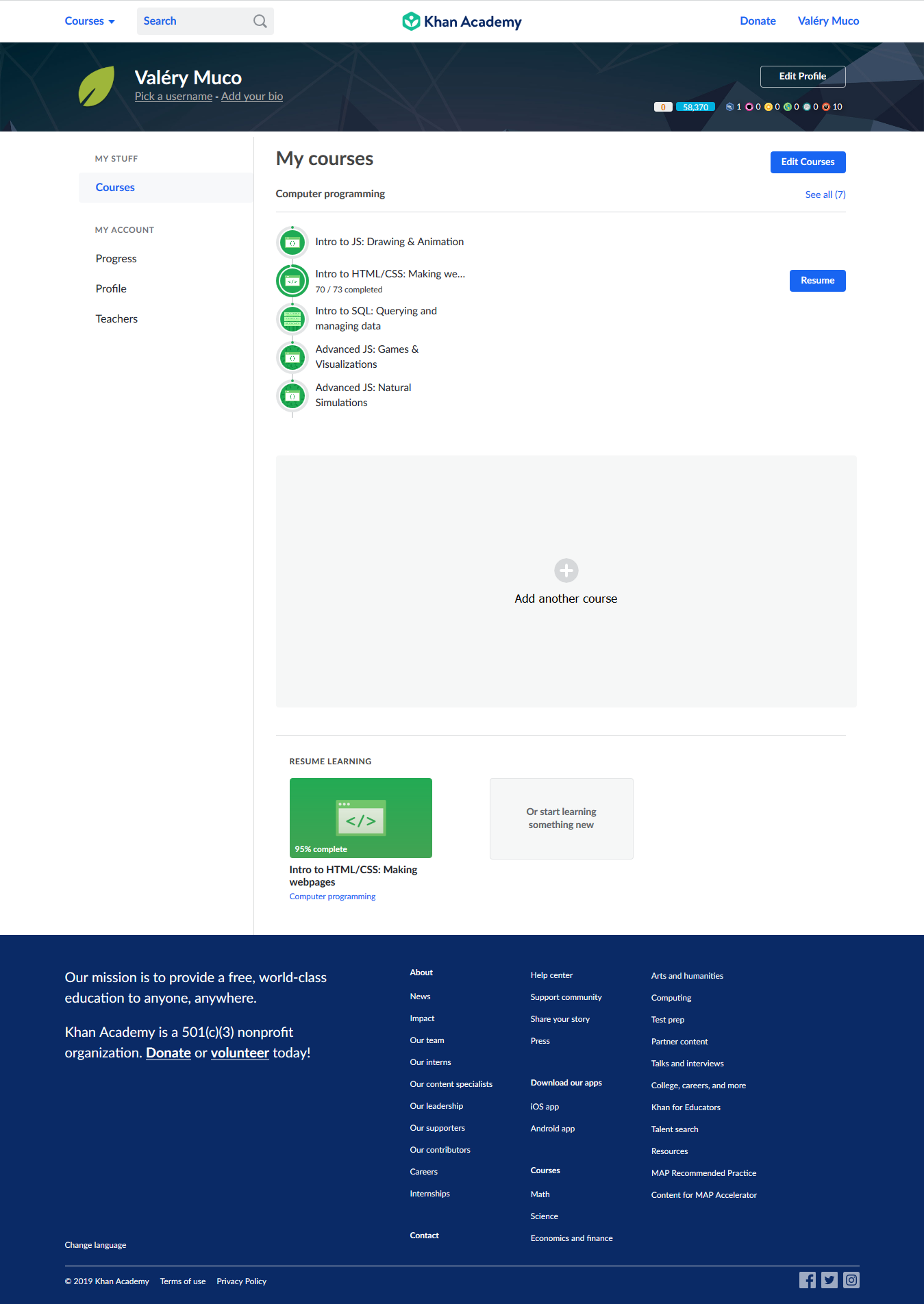Open the Twitter icon in footer
This screenshot has height=1304, width=924.
(x=829, y=1280)
